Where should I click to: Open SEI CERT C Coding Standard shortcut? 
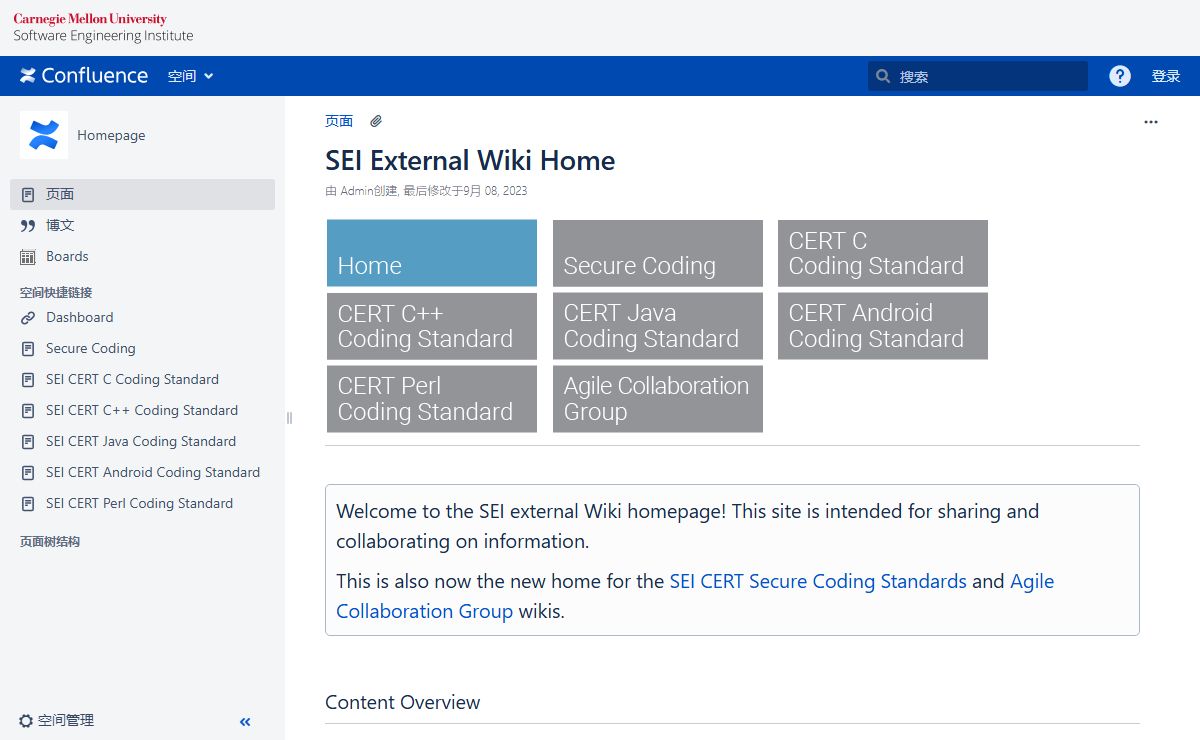pyautogui.click(x=142, y=379)
